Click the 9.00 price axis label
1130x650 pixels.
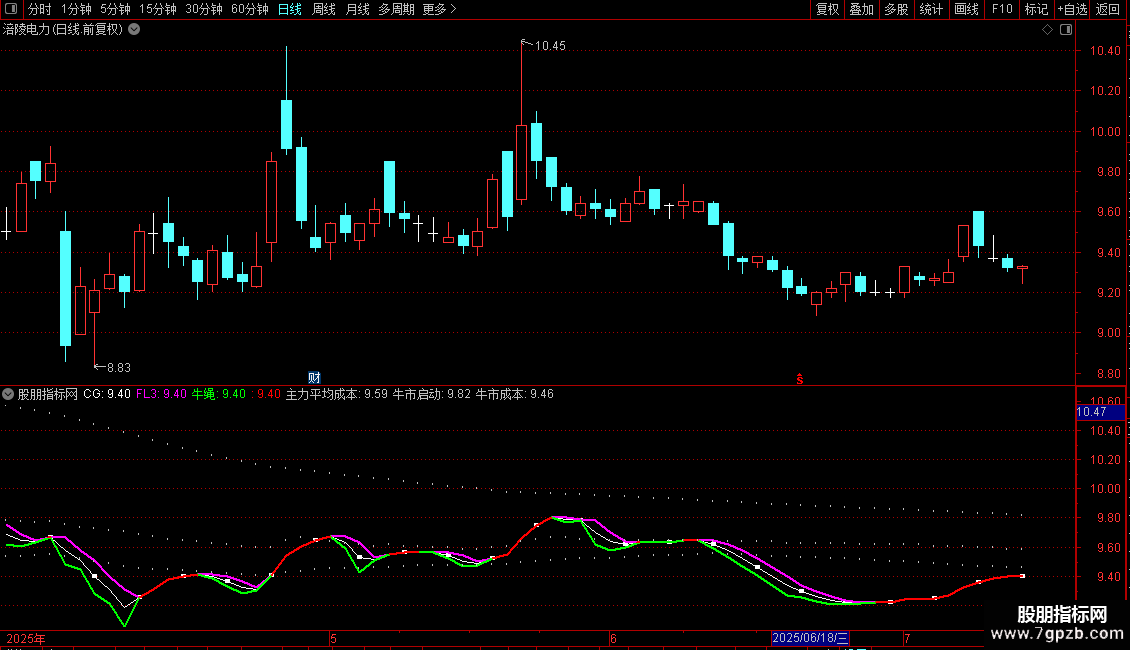coord(1108,333)
